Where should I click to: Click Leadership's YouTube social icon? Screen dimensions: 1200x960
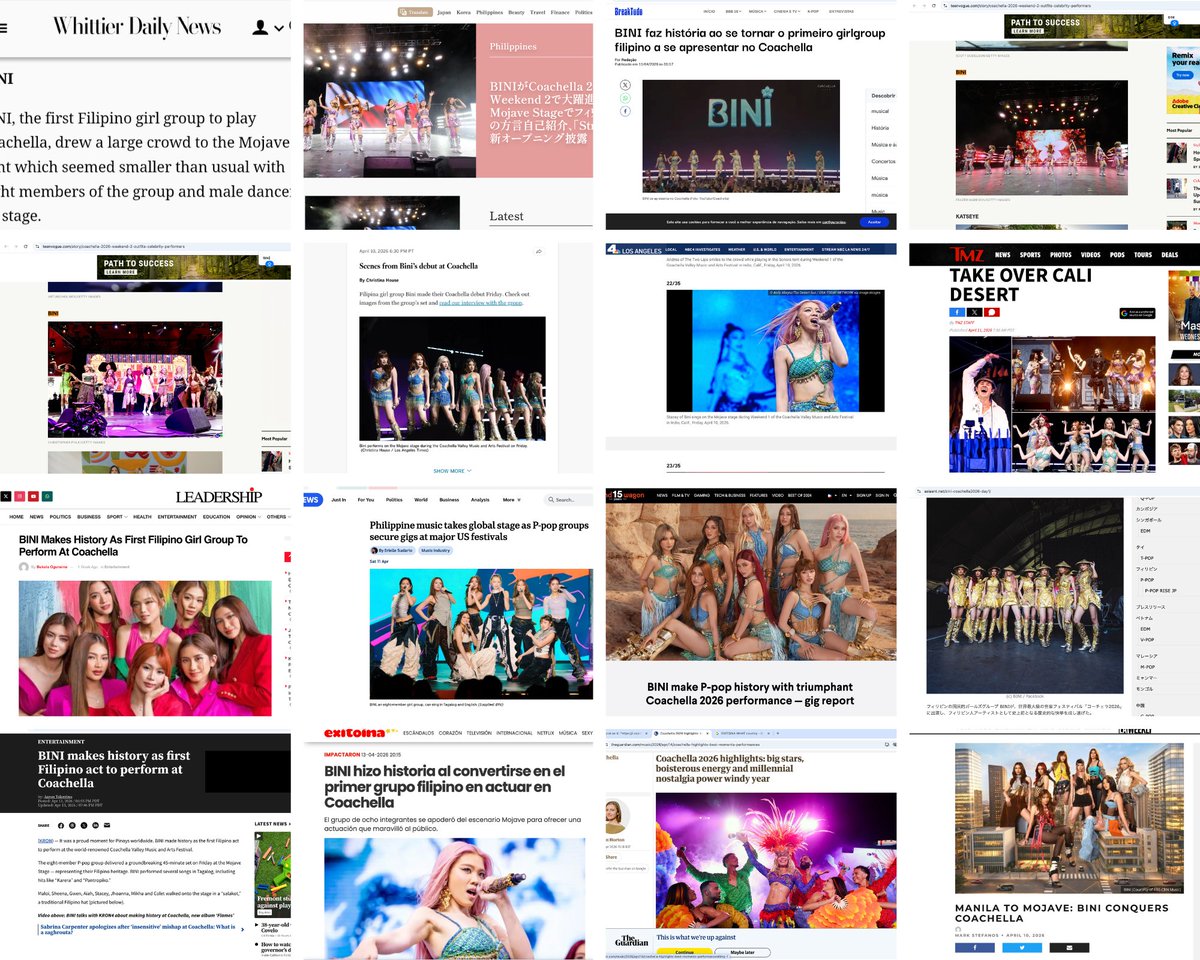[x=33, y=496]
